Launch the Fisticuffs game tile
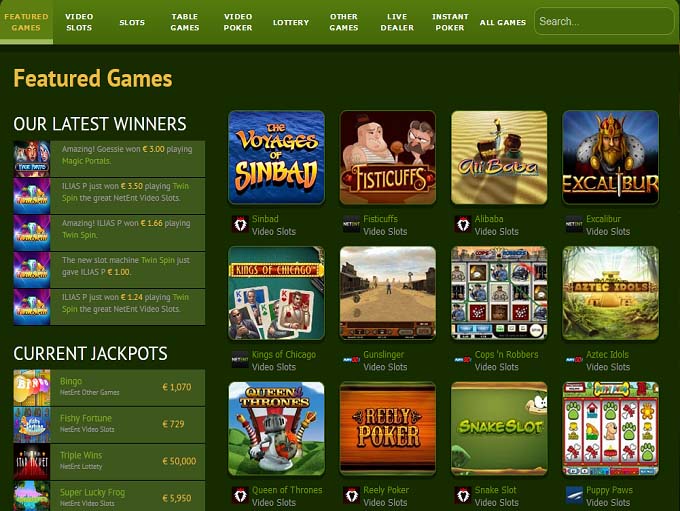Image resolution: width=680 pixels, height=511 pixels. [388, 157]
